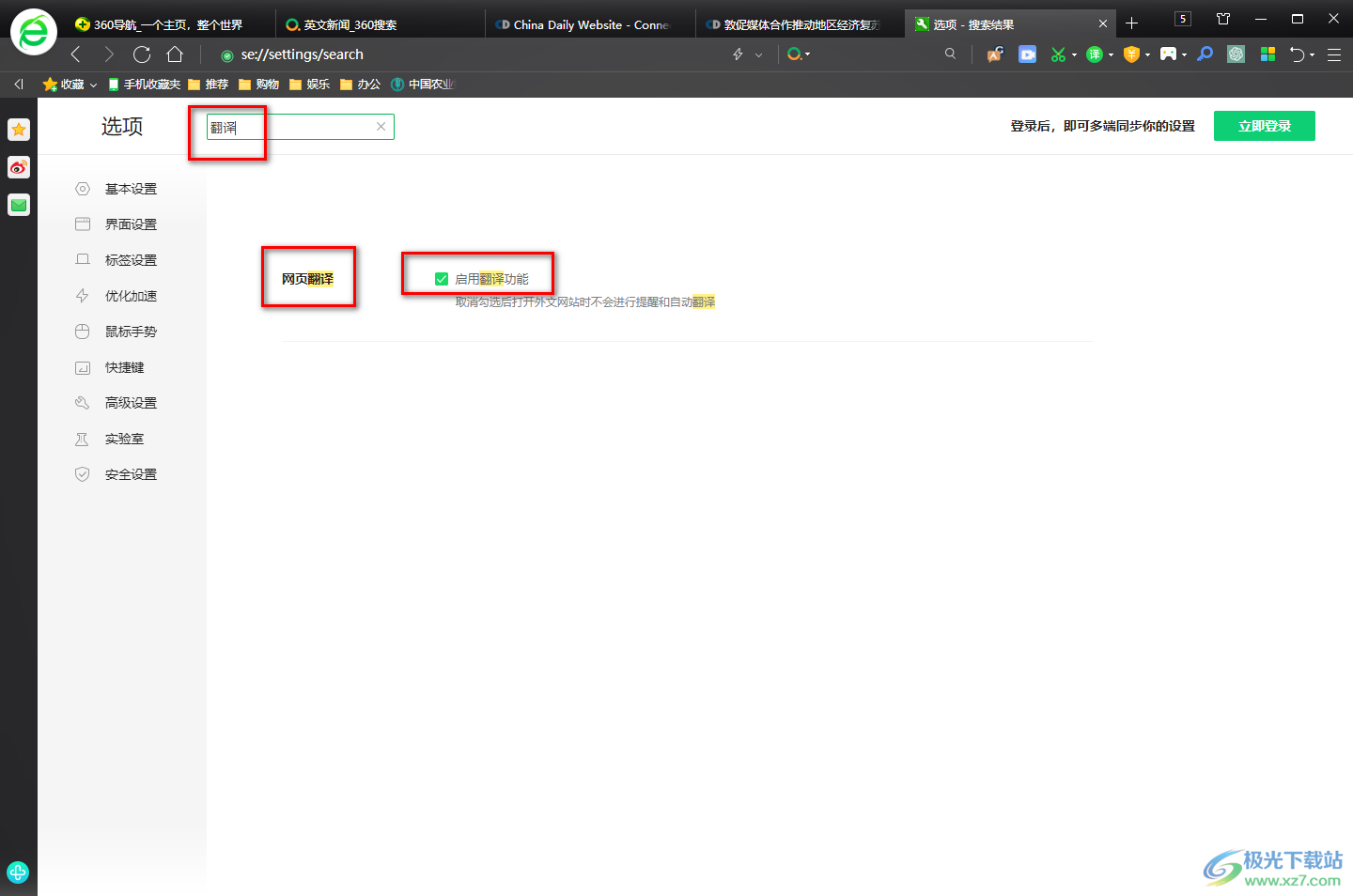Open 优化加速 in the settings sidebar
Viewport: 1353px width, 896px height.
tap(131, 296)
